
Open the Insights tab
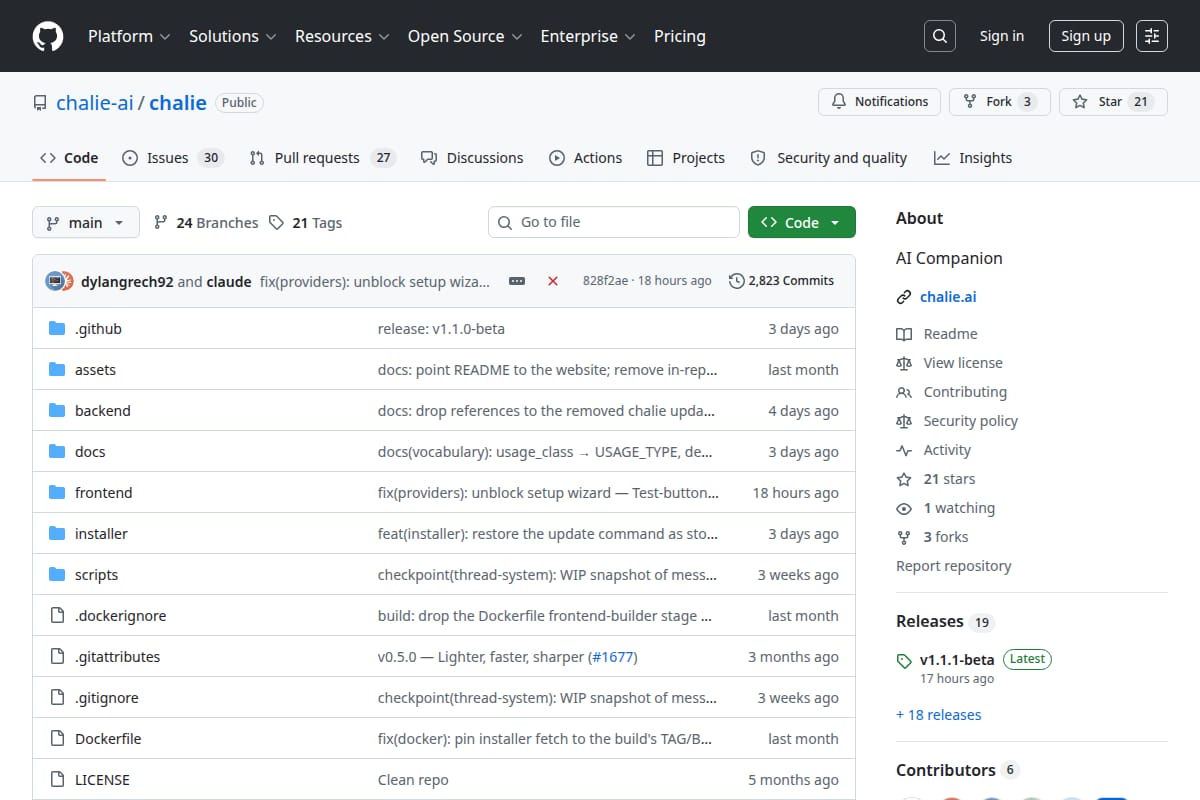pyautogui.click(x=973, y=158)
